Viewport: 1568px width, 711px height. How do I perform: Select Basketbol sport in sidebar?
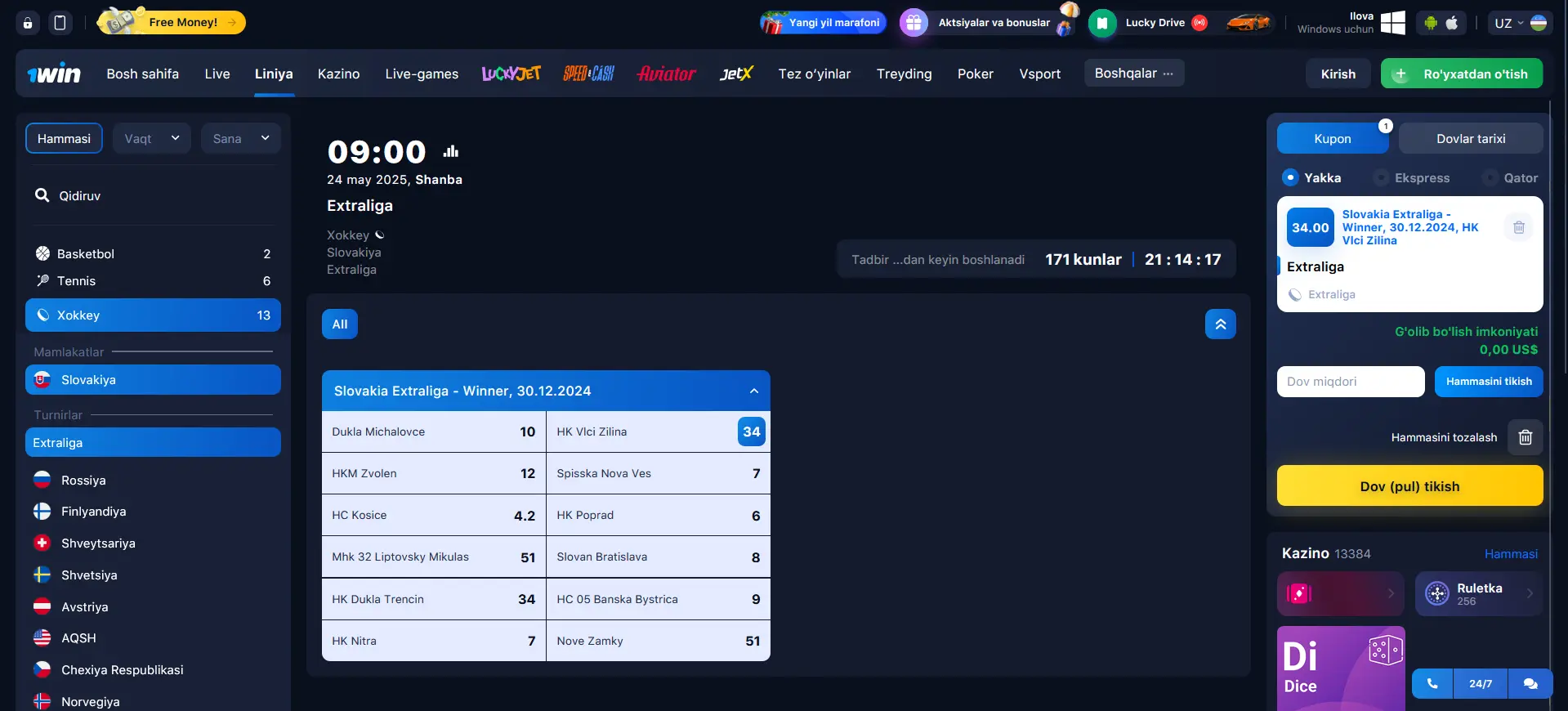153,254
